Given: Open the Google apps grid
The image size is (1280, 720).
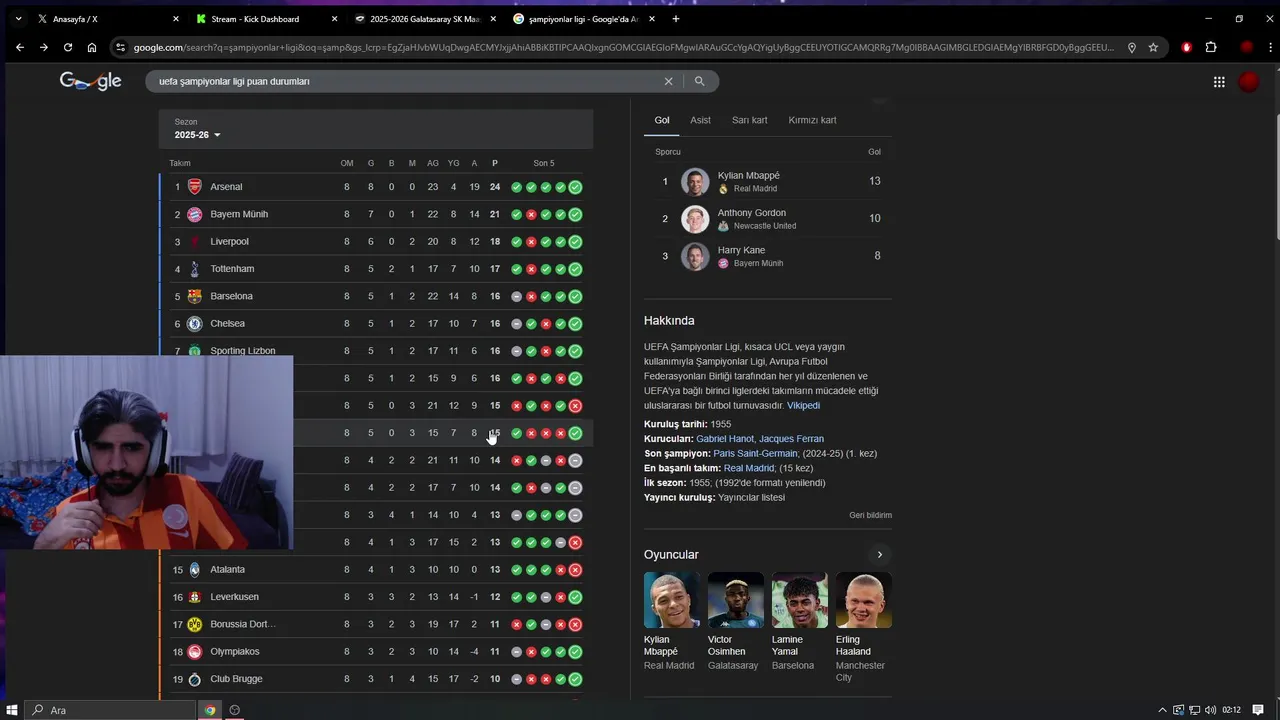Looking at the screenshot, I should click(x=1219, y=82).
